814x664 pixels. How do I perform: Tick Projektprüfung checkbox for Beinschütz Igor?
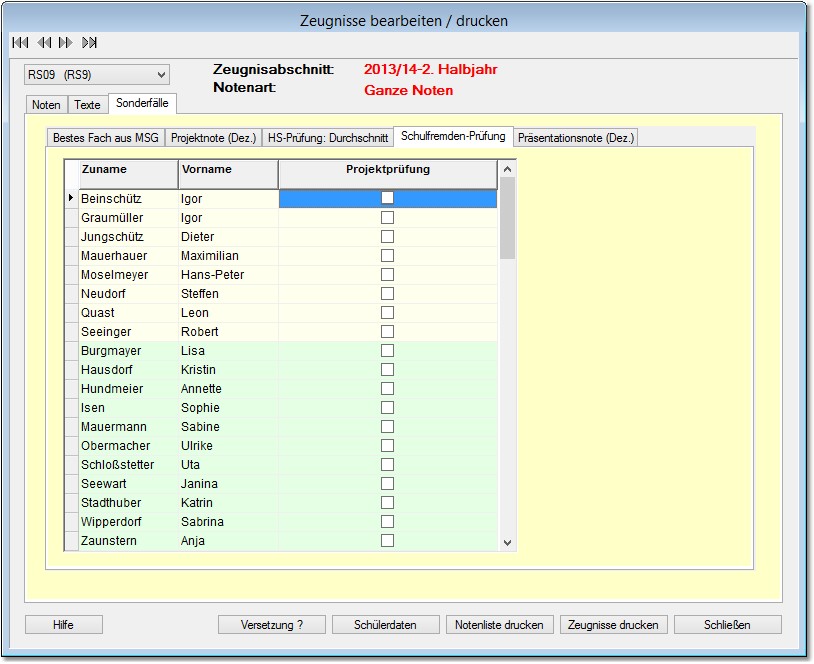pos(387,198)
